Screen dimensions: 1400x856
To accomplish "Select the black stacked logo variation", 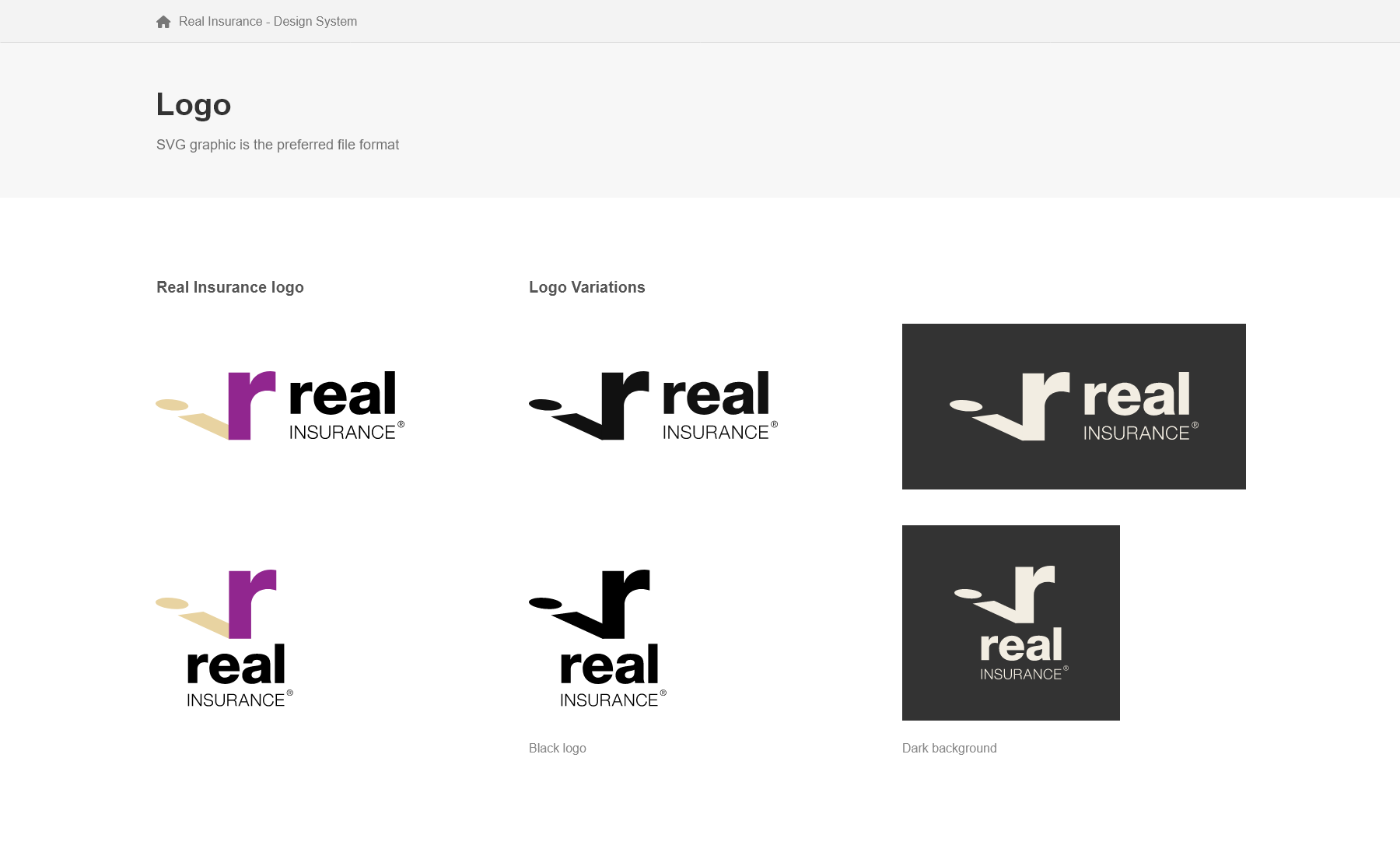I will pos(598,638).
